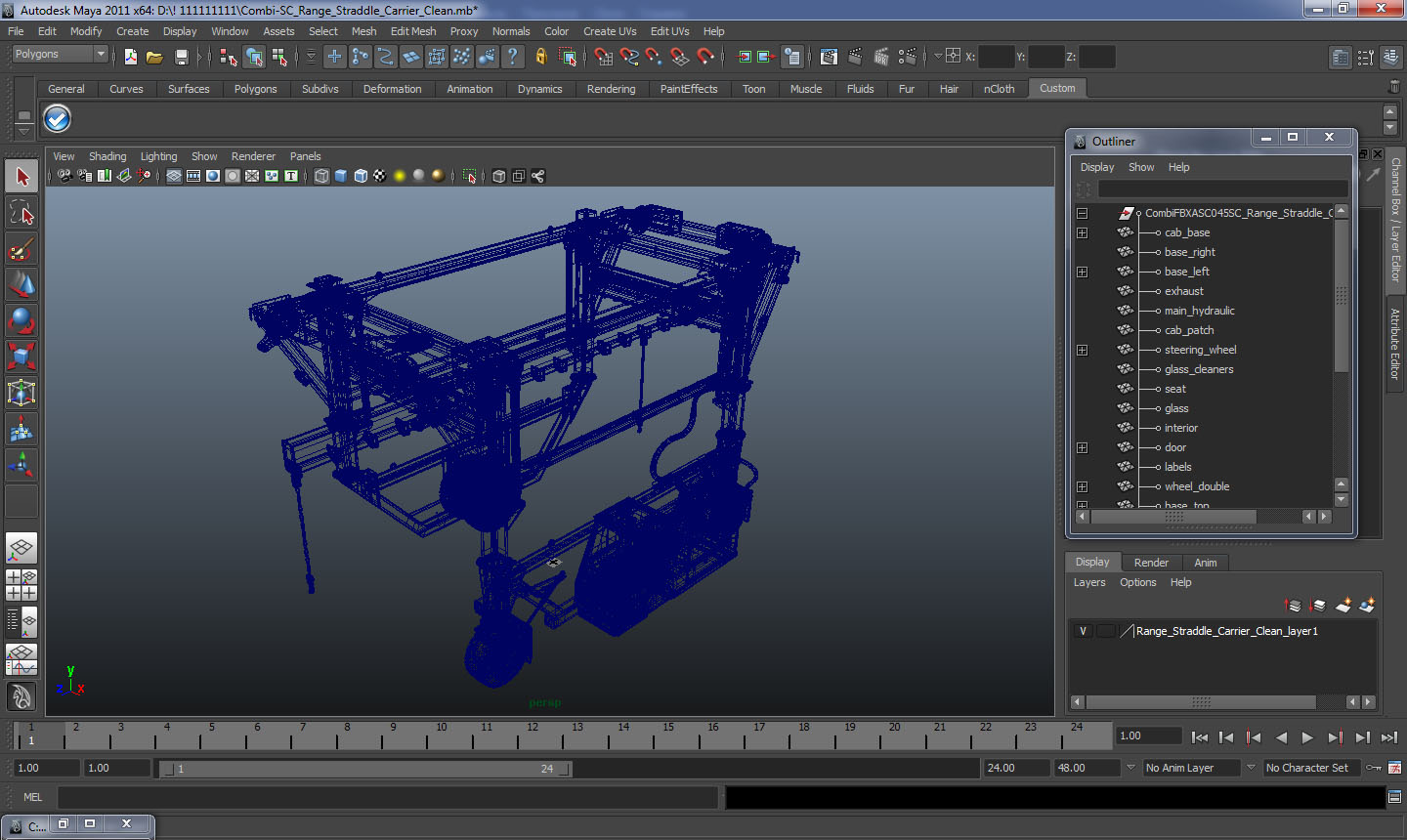Expand the cab_base node in Outliner
1407x840 pixels.
(x=1082, y=232)
